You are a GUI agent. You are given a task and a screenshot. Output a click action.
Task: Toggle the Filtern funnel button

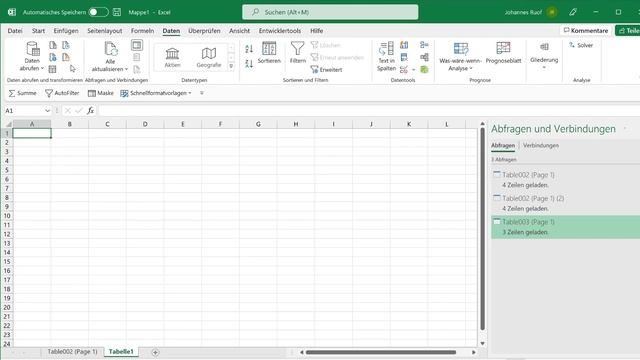(x=298, y=53)
